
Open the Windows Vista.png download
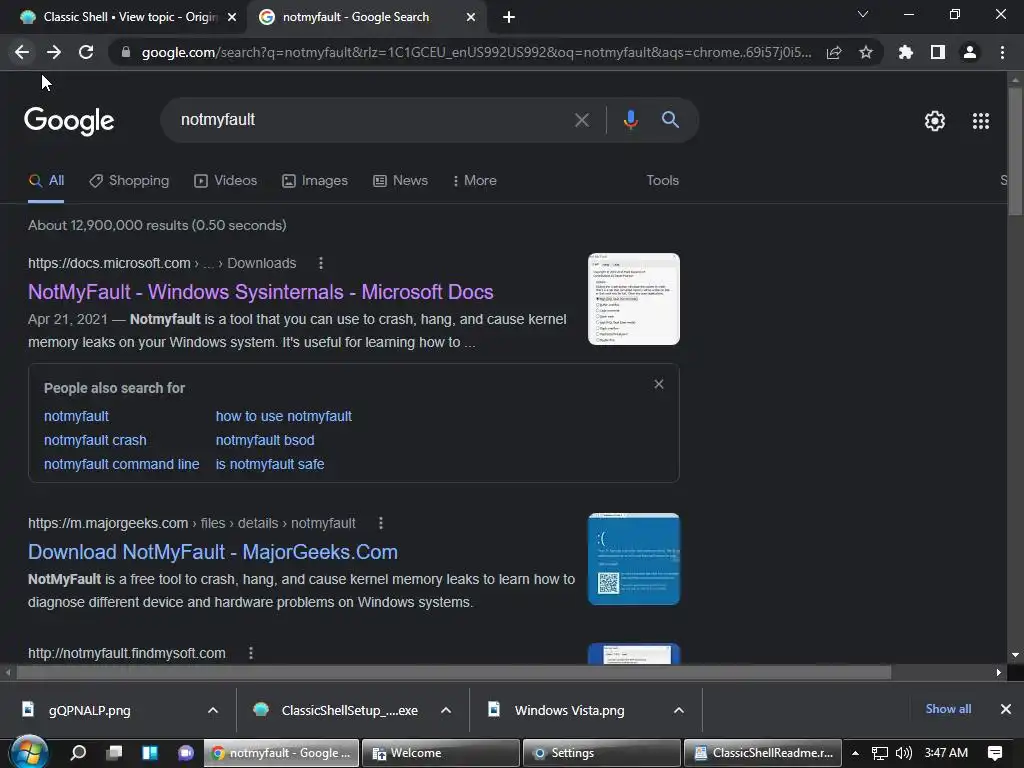click(x=569, y=711)
